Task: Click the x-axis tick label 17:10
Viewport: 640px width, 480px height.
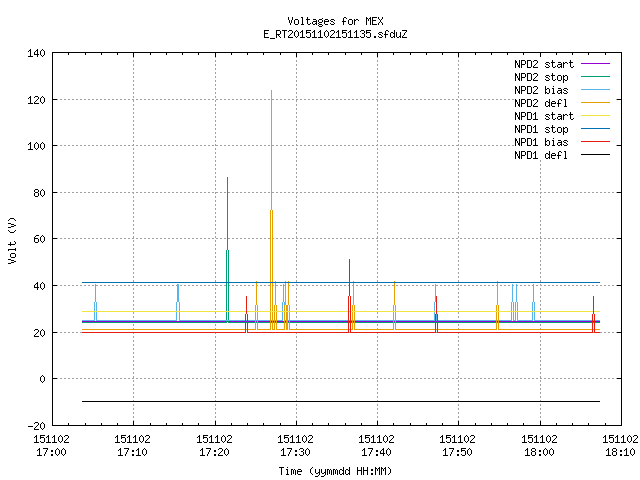Action: pyautogui.click(x=132, y=452)
